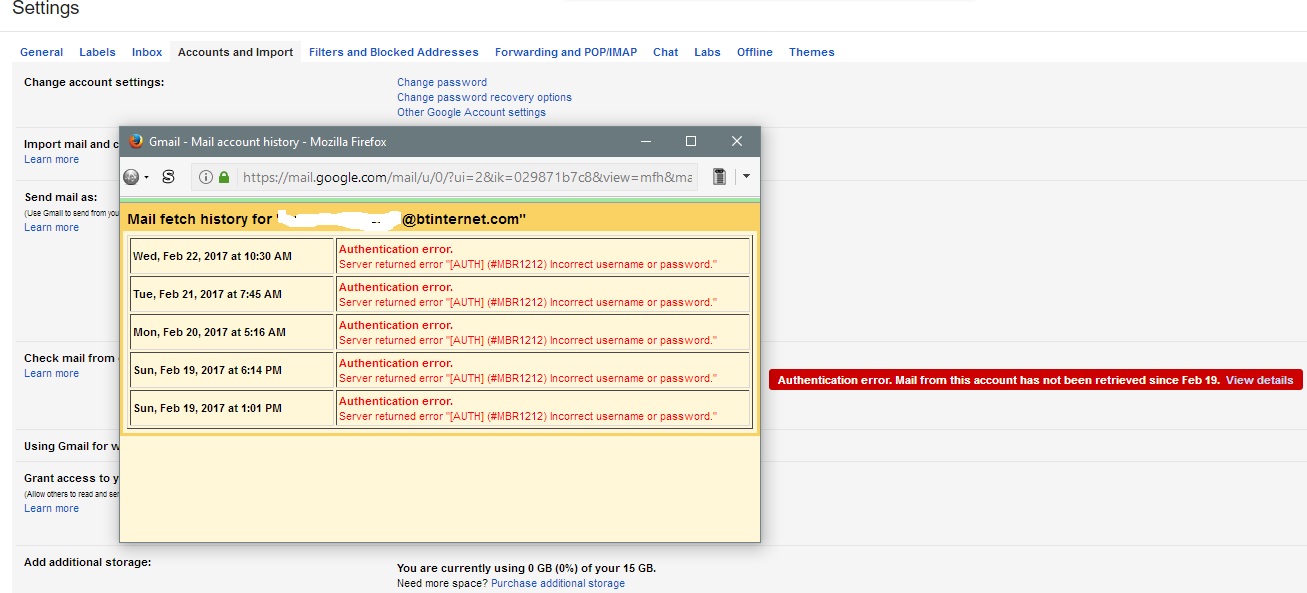Click Learn more under Import mail

point(51,159)
